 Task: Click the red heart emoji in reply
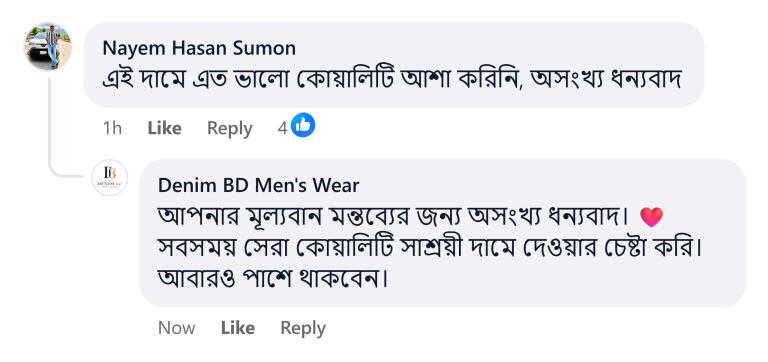651,217
